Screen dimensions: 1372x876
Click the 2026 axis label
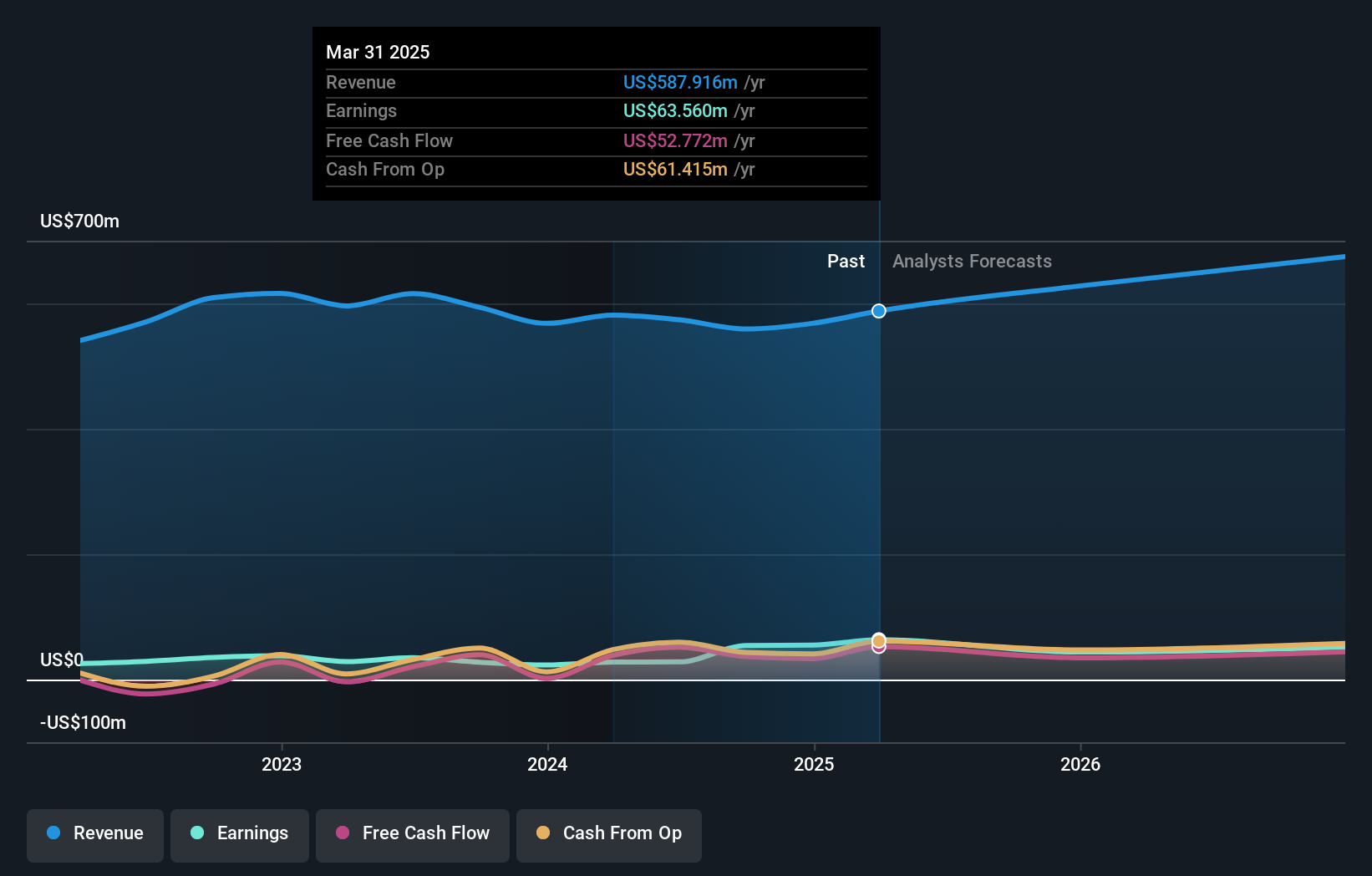coord(1080,764)
